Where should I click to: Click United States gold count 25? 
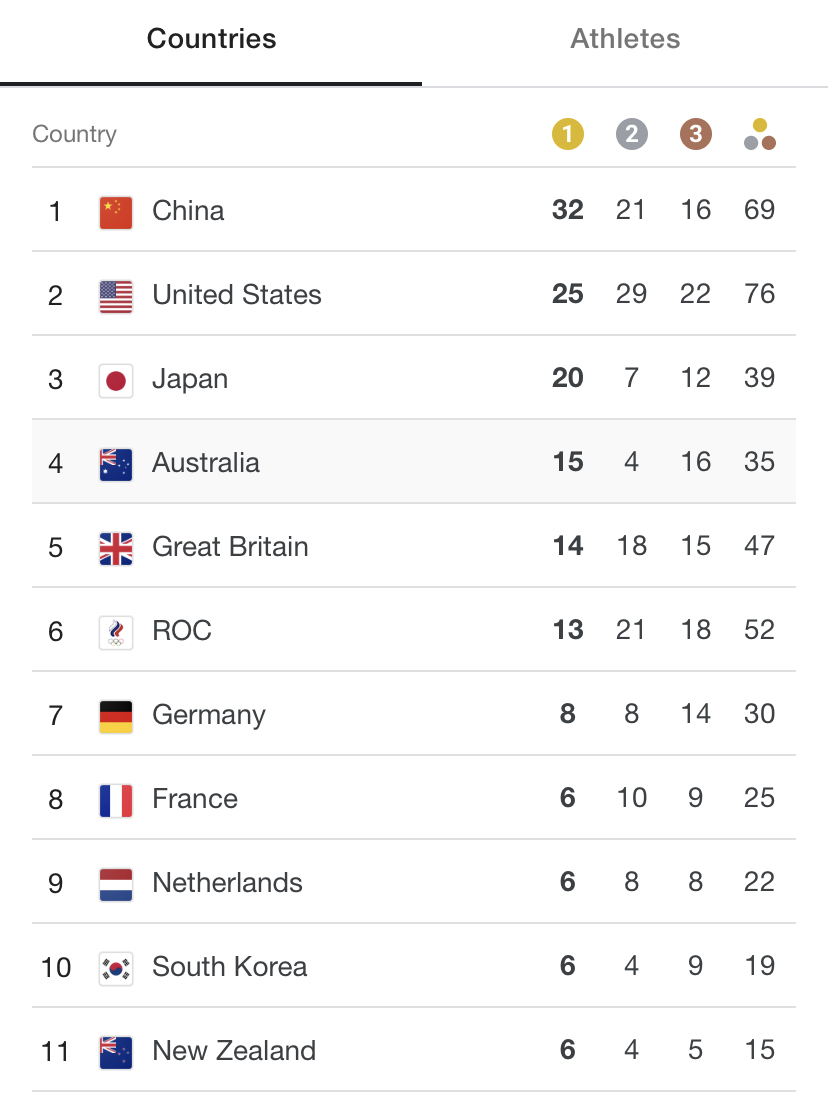pyautogui.click(x=567, y=294)
